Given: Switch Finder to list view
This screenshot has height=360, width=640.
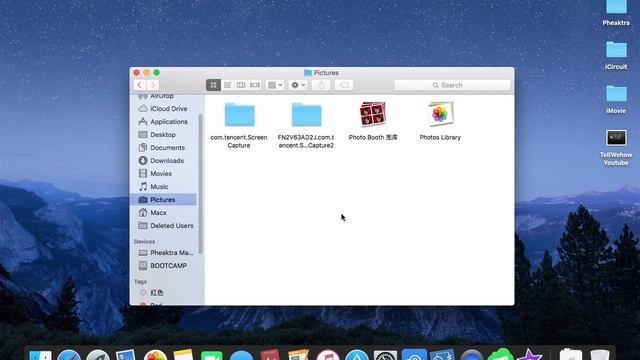Looking at the screenshot, I should (227, 85).
